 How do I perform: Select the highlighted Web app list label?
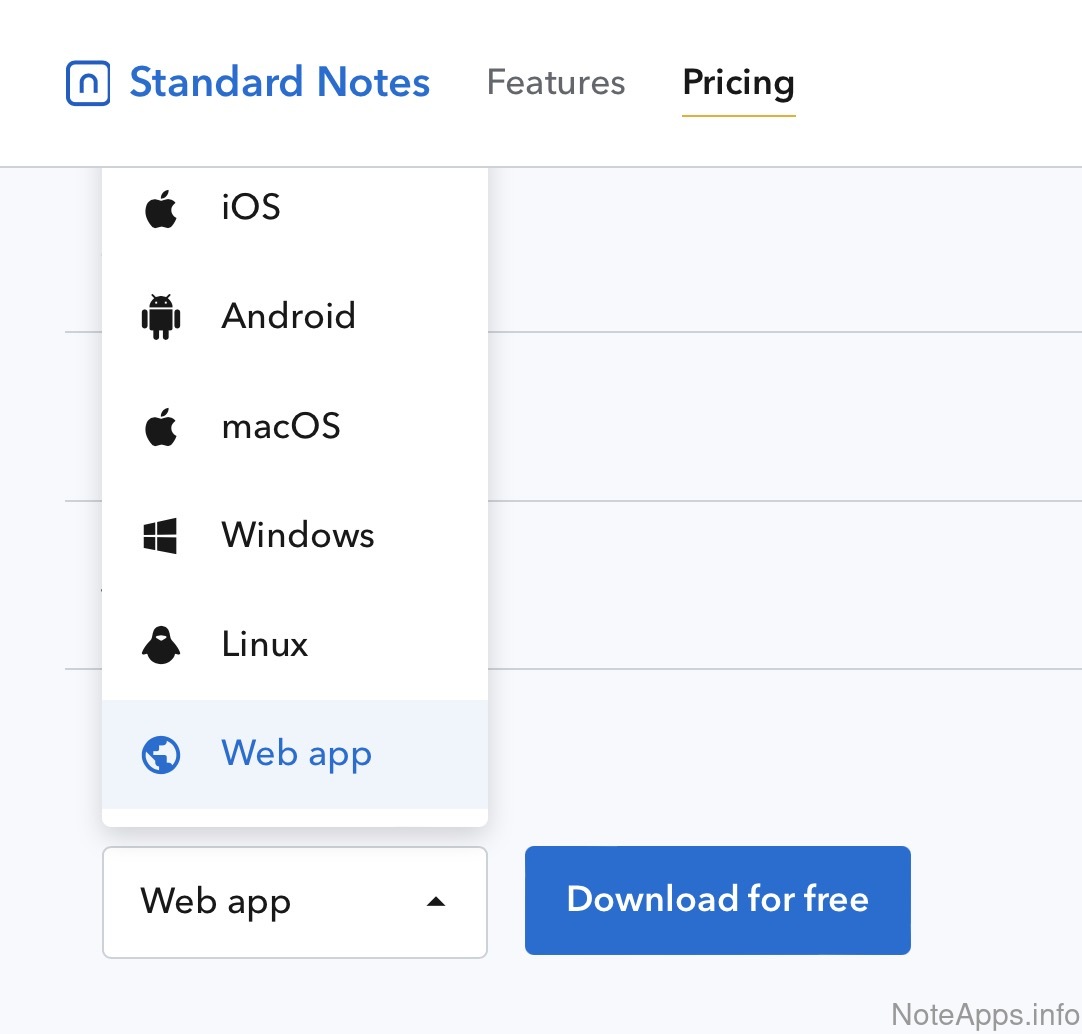[x=297, y=754]
